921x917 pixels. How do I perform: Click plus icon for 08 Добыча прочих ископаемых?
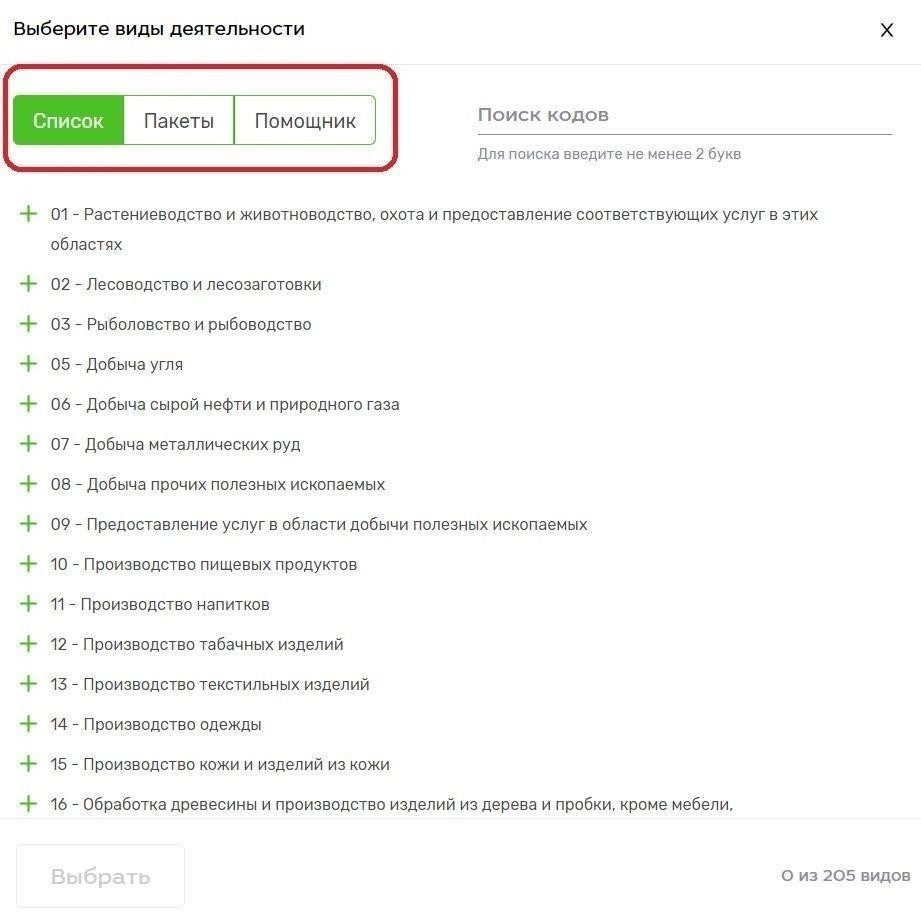tap(28, 483)
